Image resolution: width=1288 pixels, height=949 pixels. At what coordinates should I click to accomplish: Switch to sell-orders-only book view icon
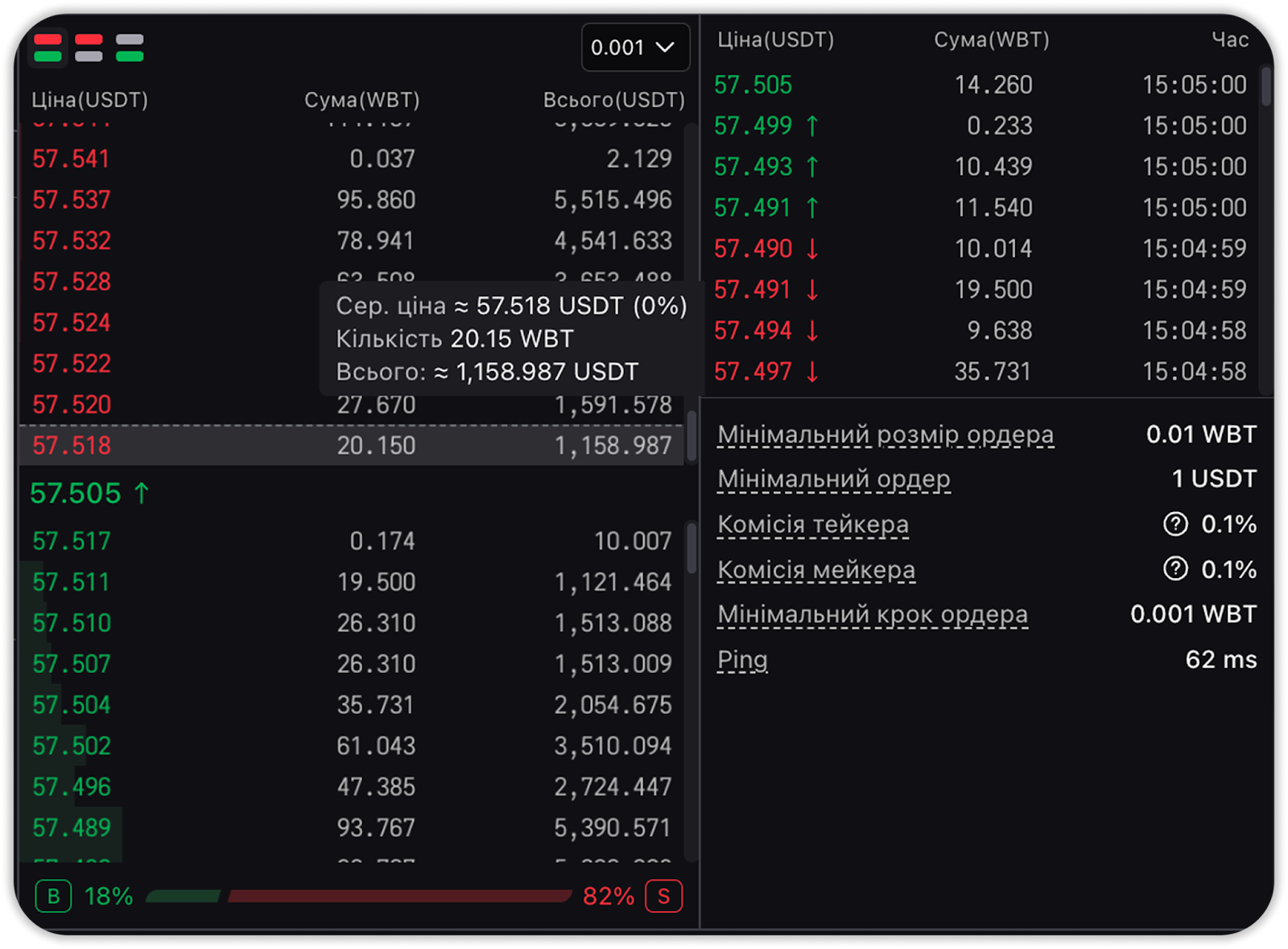point(89,47)
